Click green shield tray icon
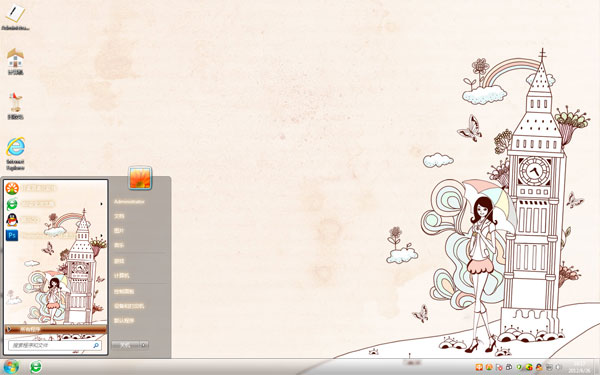 (519, 367)
